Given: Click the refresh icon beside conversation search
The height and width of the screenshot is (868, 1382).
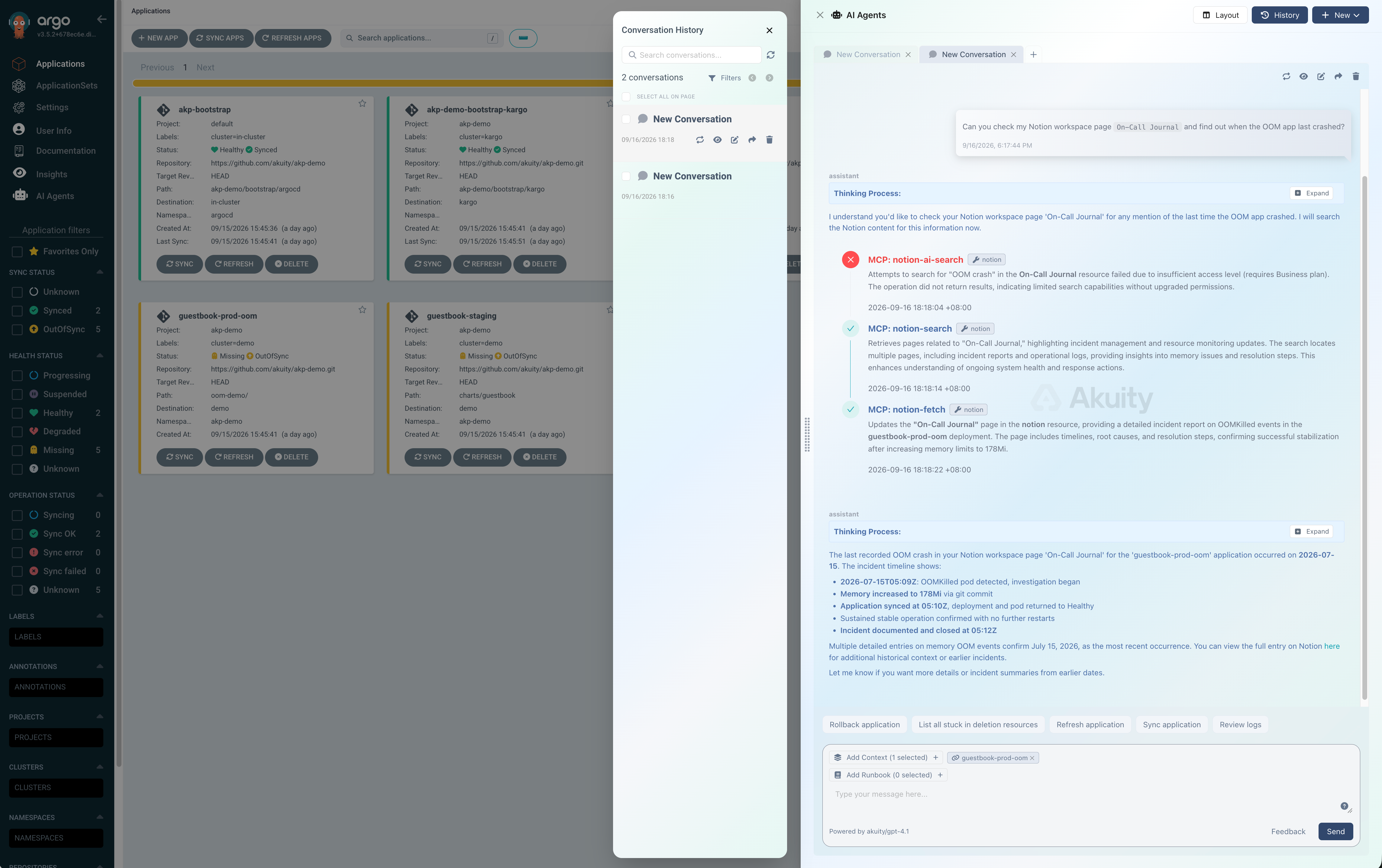Looking at the screenshot, I should 771,55.
